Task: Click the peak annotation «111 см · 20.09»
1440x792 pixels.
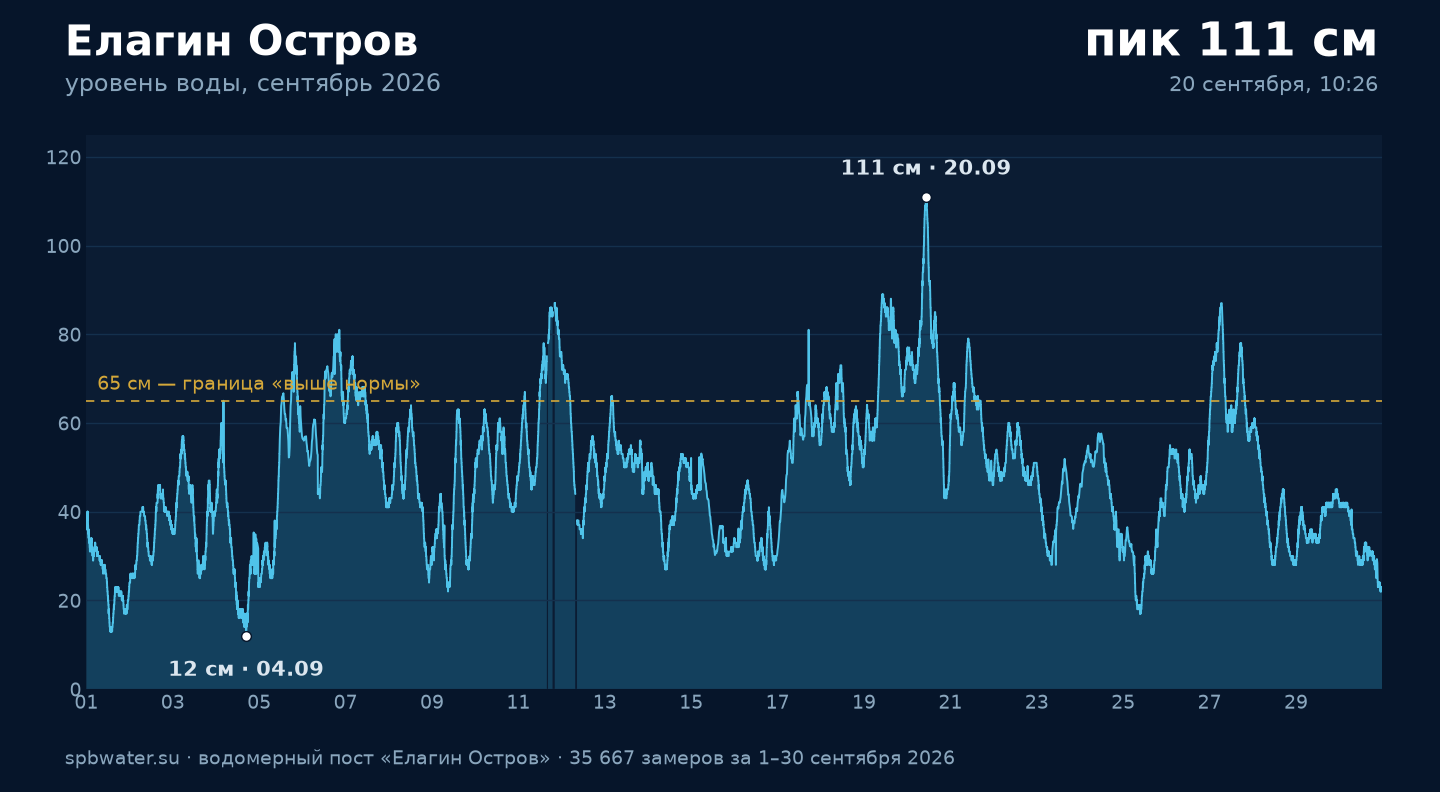Action: pos(925,168)
